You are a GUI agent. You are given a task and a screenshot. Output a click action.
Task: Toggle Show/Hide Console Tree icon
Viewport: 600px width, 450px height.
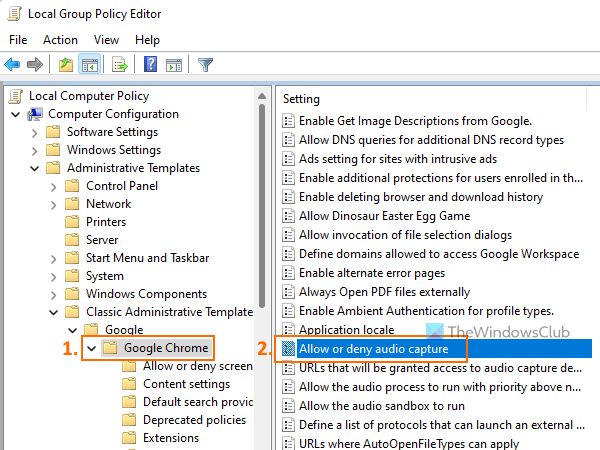[x=90, y=64]
